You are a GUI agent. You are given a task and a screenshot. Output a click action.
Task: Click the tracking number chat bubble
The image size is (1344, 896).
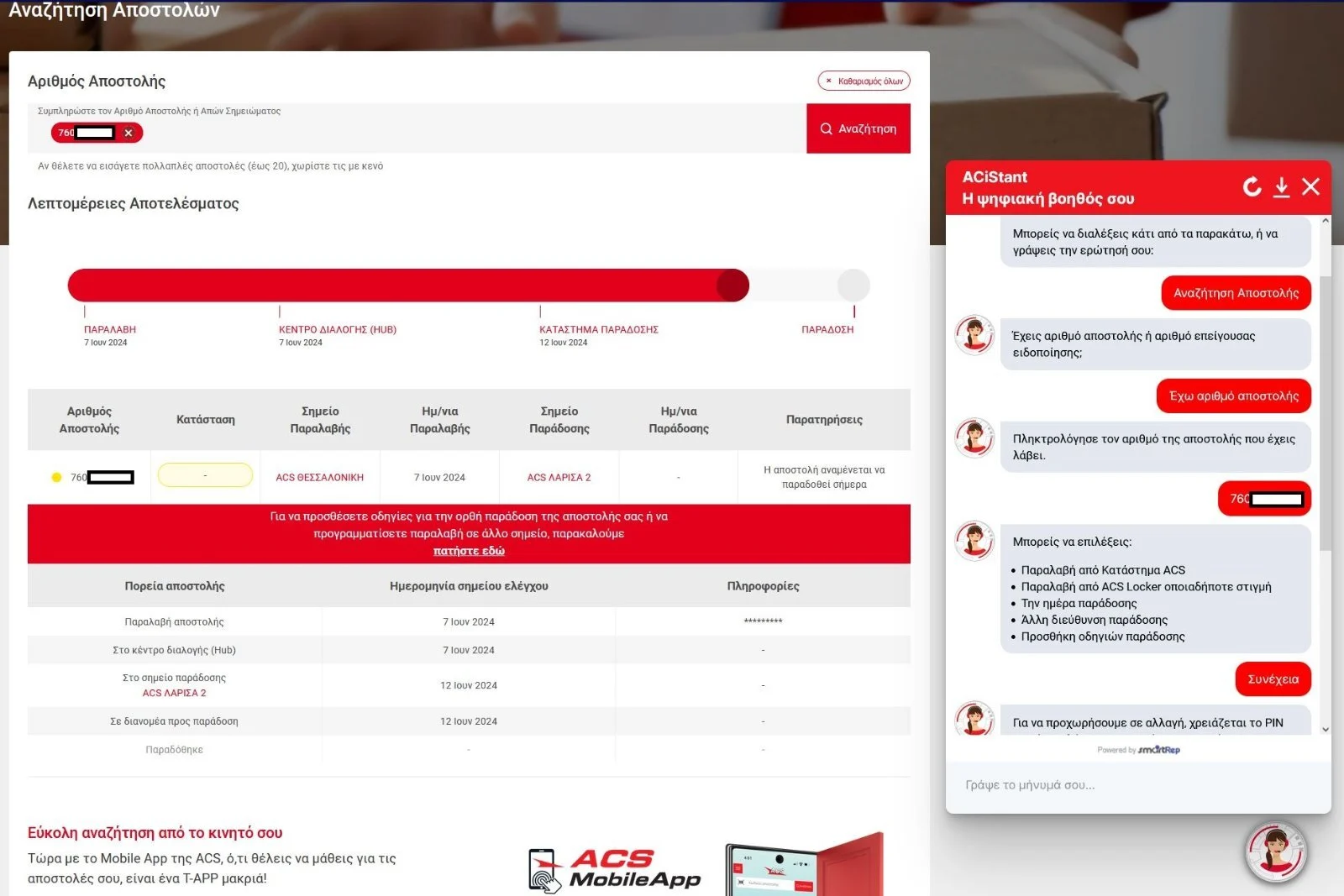(1264, 499)
